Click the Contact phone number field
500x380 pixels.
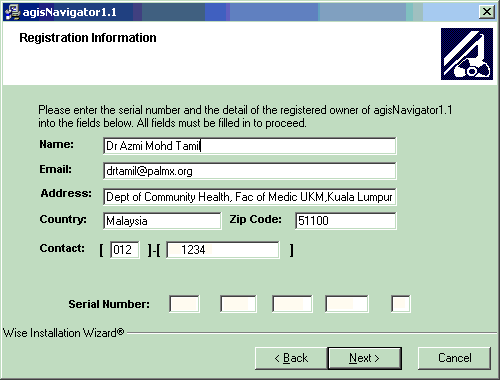coord(223,250)
